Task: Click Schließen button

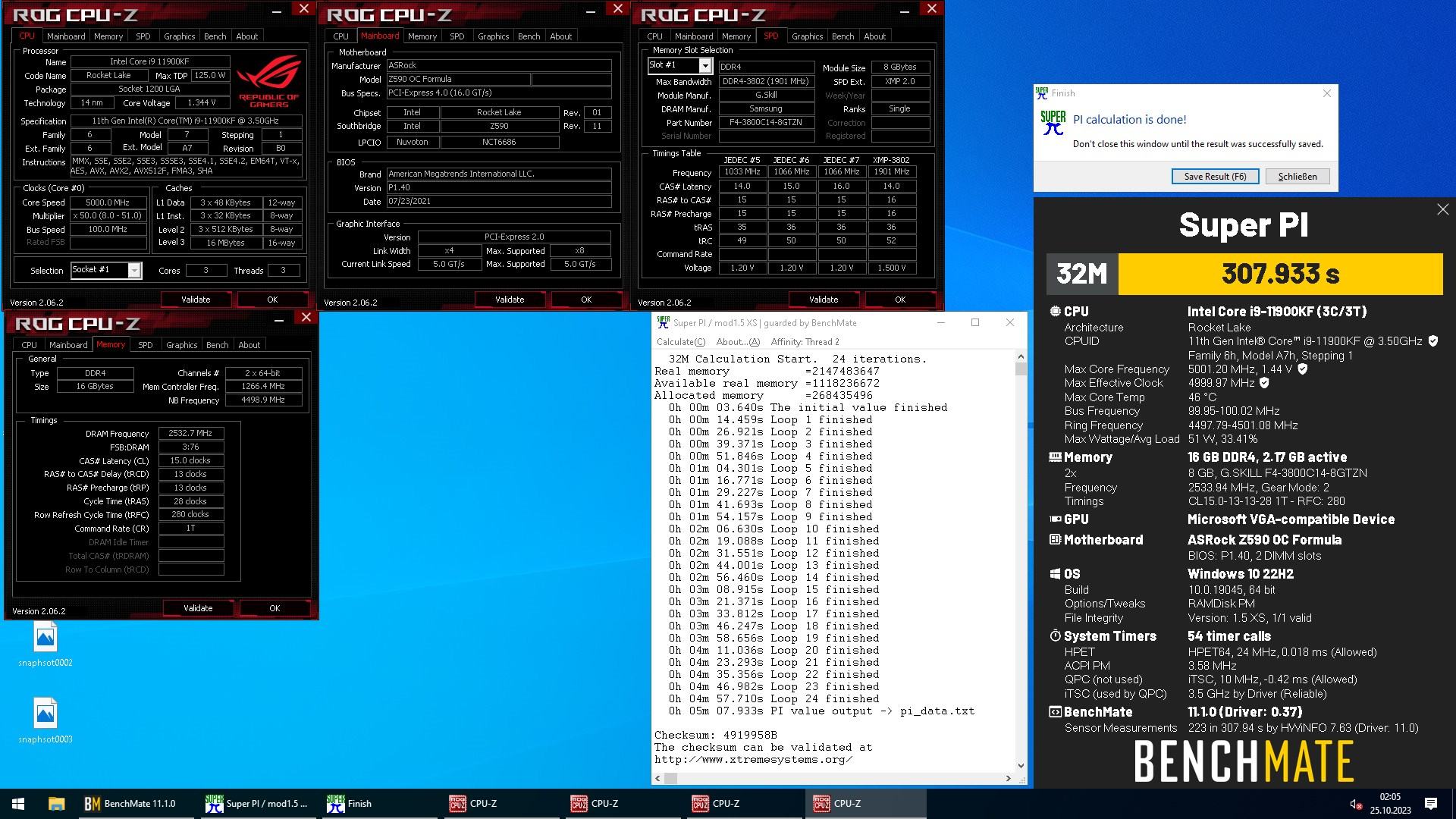Action: click(x=1297, y=177)
